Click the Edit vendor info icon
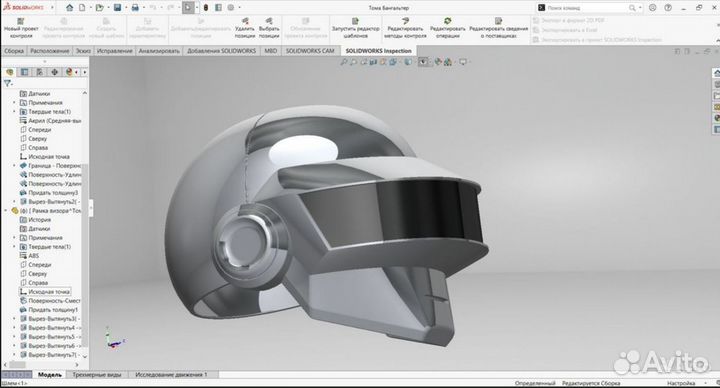Image resolution: width=720 pixels, height=388 pixels. [499, 21]
